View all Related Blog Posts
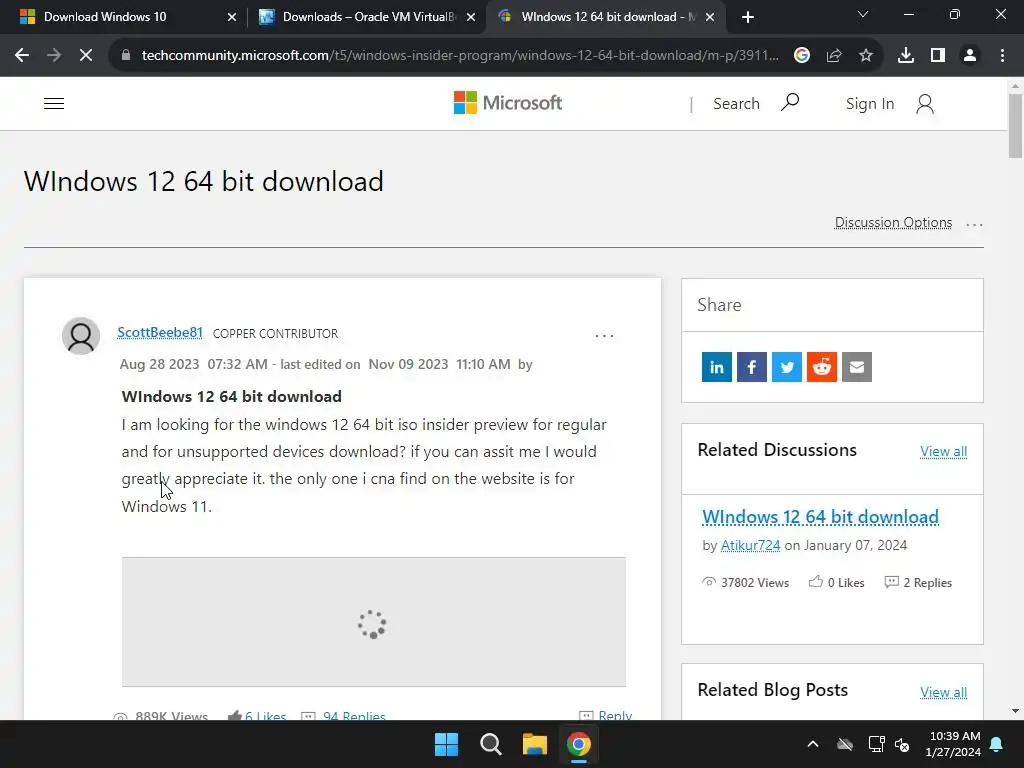 944,692
